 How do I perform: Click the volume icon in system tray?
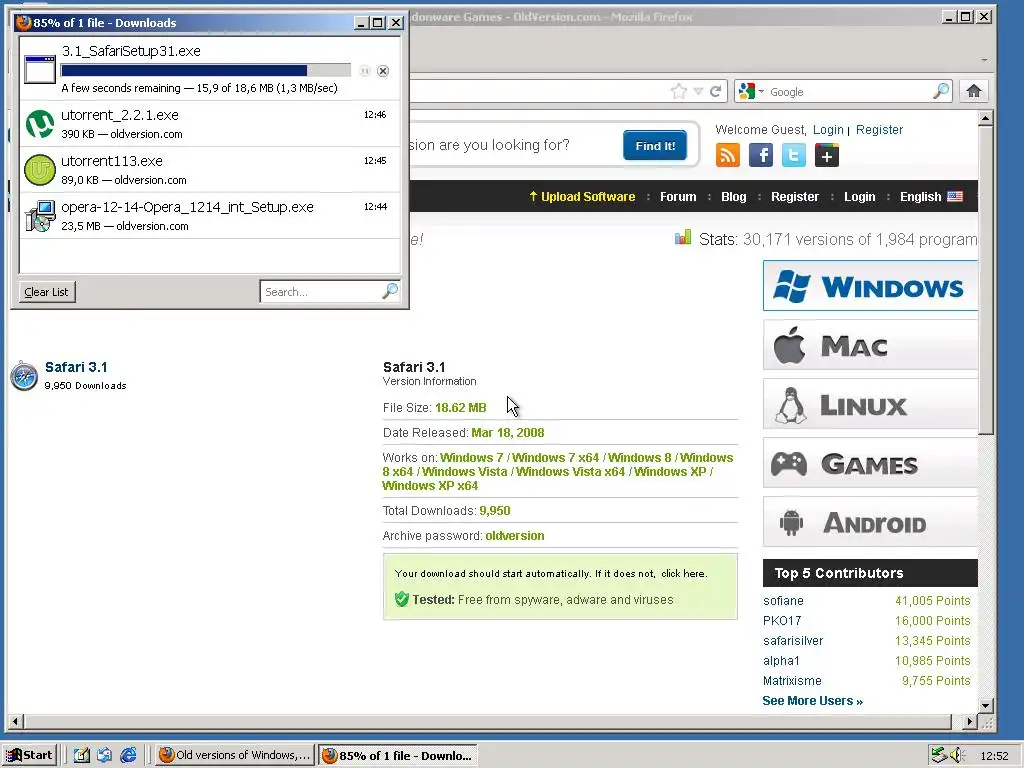coord(957,755)
